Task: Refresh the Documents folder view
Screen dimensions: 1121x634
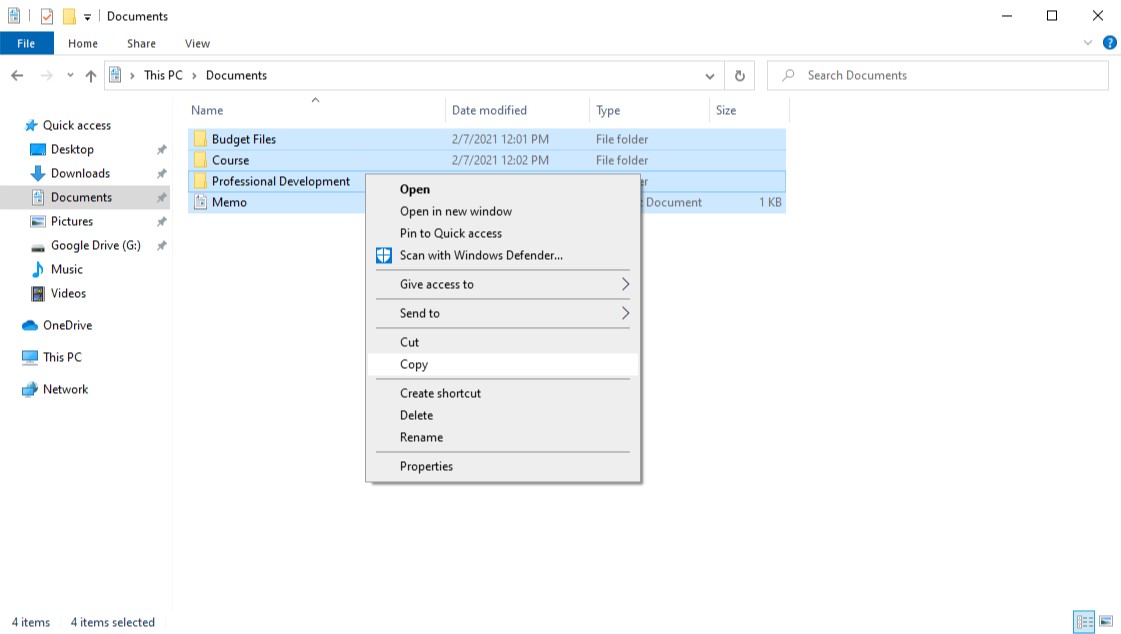Action: [x=739, y=76]
